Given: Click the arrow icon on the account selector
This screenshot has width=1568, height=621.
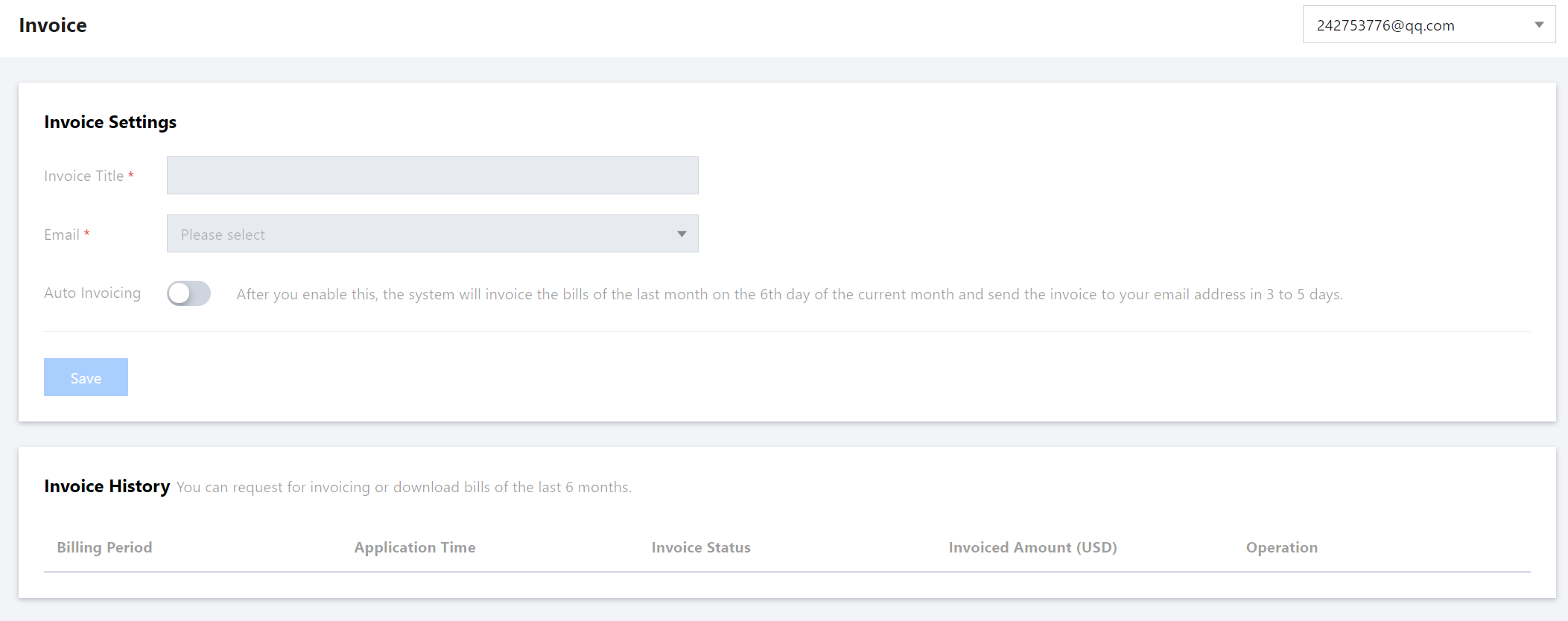Looking at the screenshot, I should click(x=1539, y=25).
